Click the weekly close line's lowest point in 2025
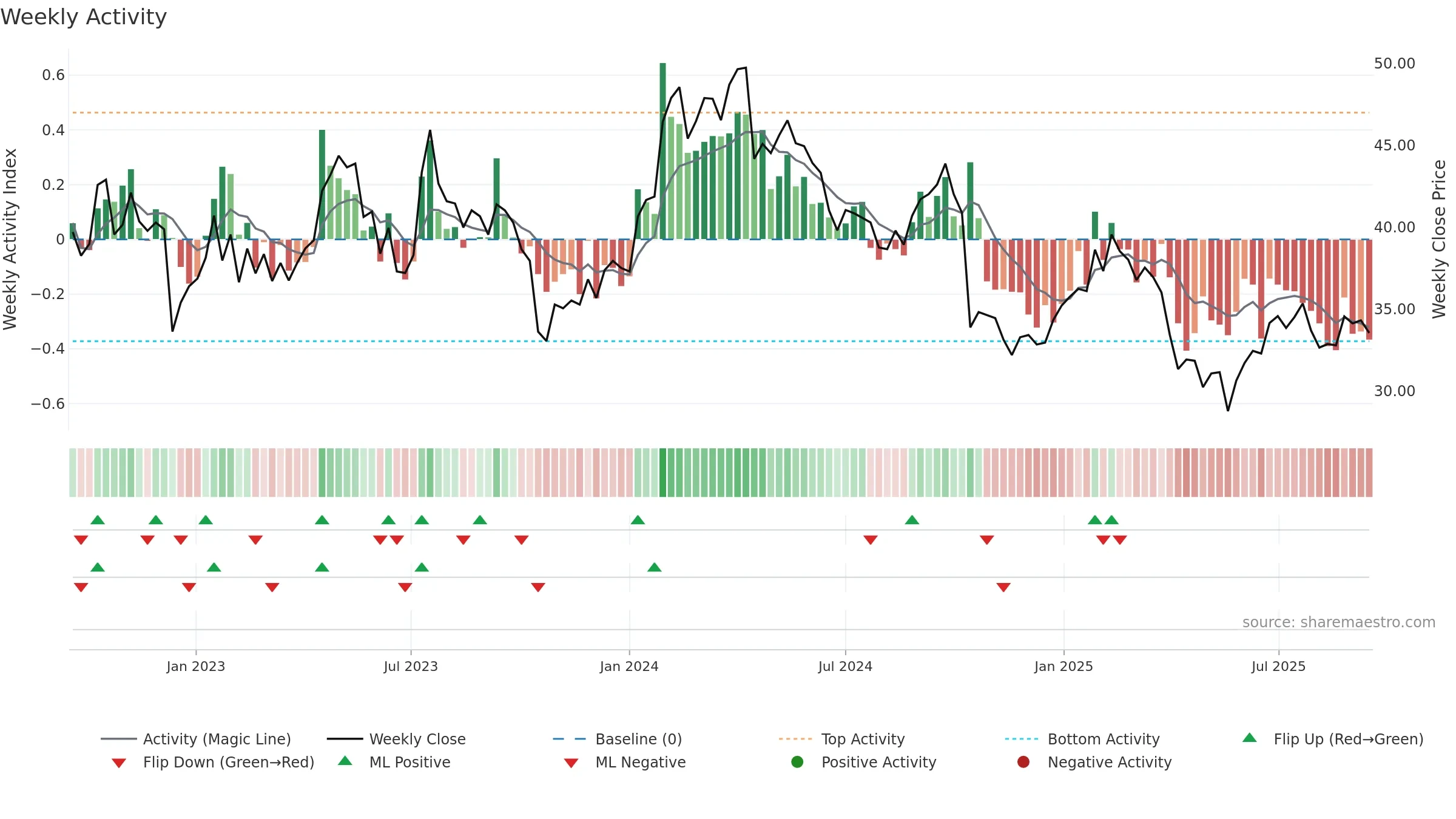 (x=1228, y=411)
